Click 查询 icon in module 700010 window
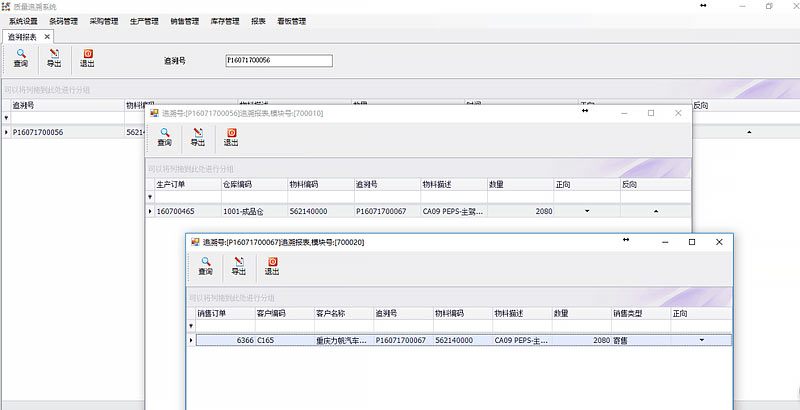The width and height of the screenshot is (800, 410). click(164, 136)
